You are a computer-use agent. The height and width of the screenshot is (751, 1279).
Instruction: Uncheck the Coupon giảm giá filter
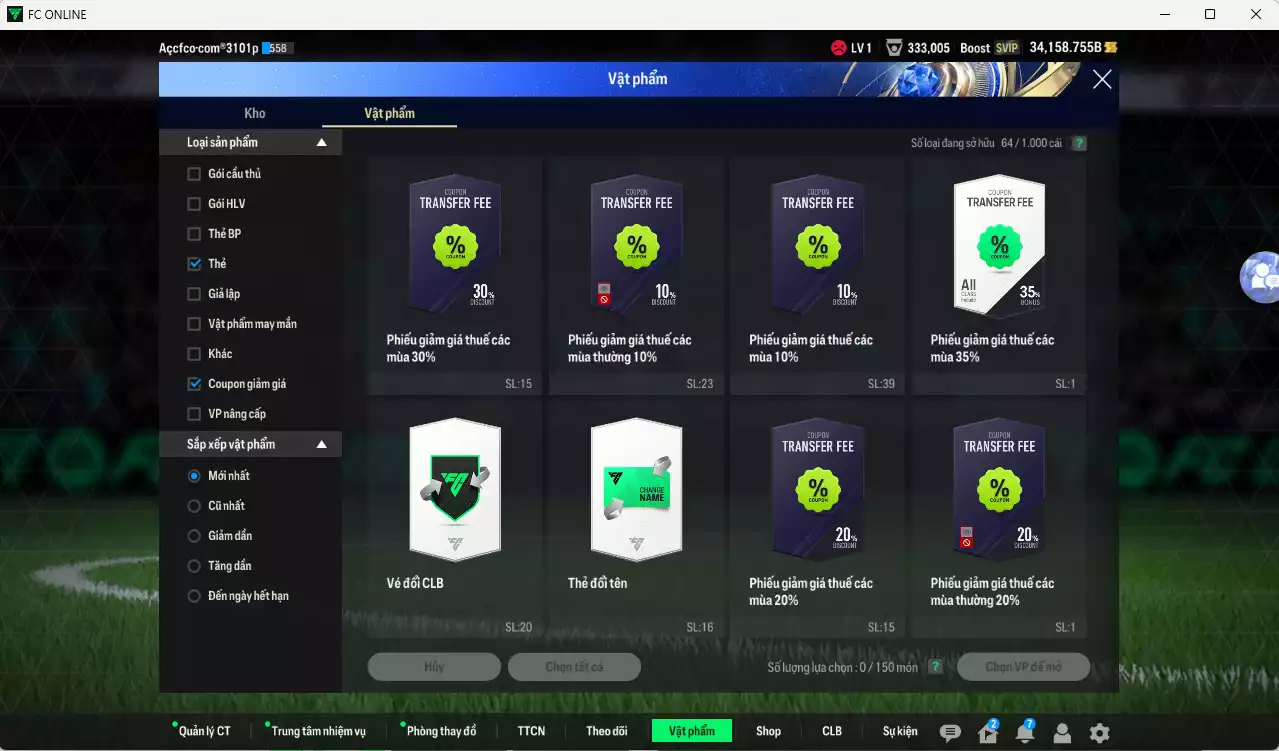(194, 384)
